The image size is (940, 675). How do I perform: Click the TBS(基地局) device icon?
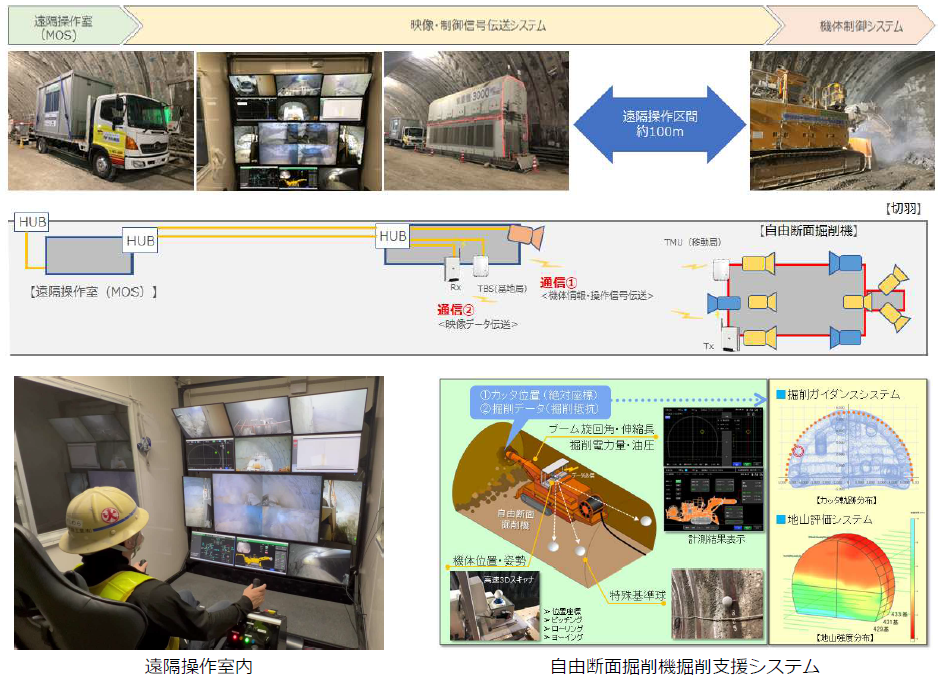click(481, 266)
